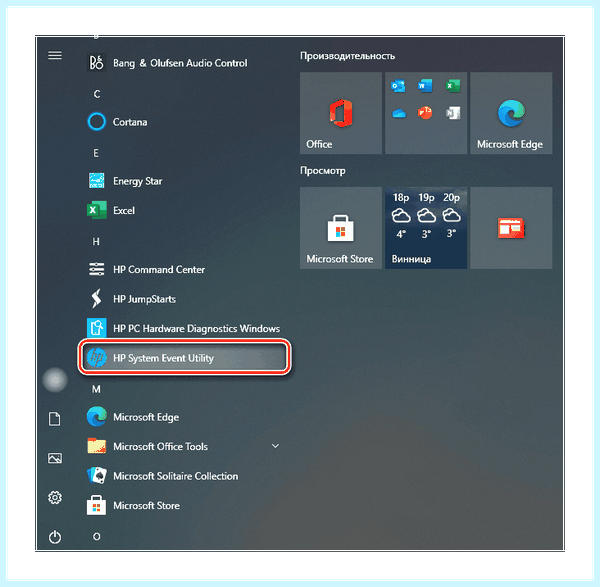Open Word icon in the Office tile group
Image resolution: width=600 pixels, height=587 pixels.
(x=425, y=86)
